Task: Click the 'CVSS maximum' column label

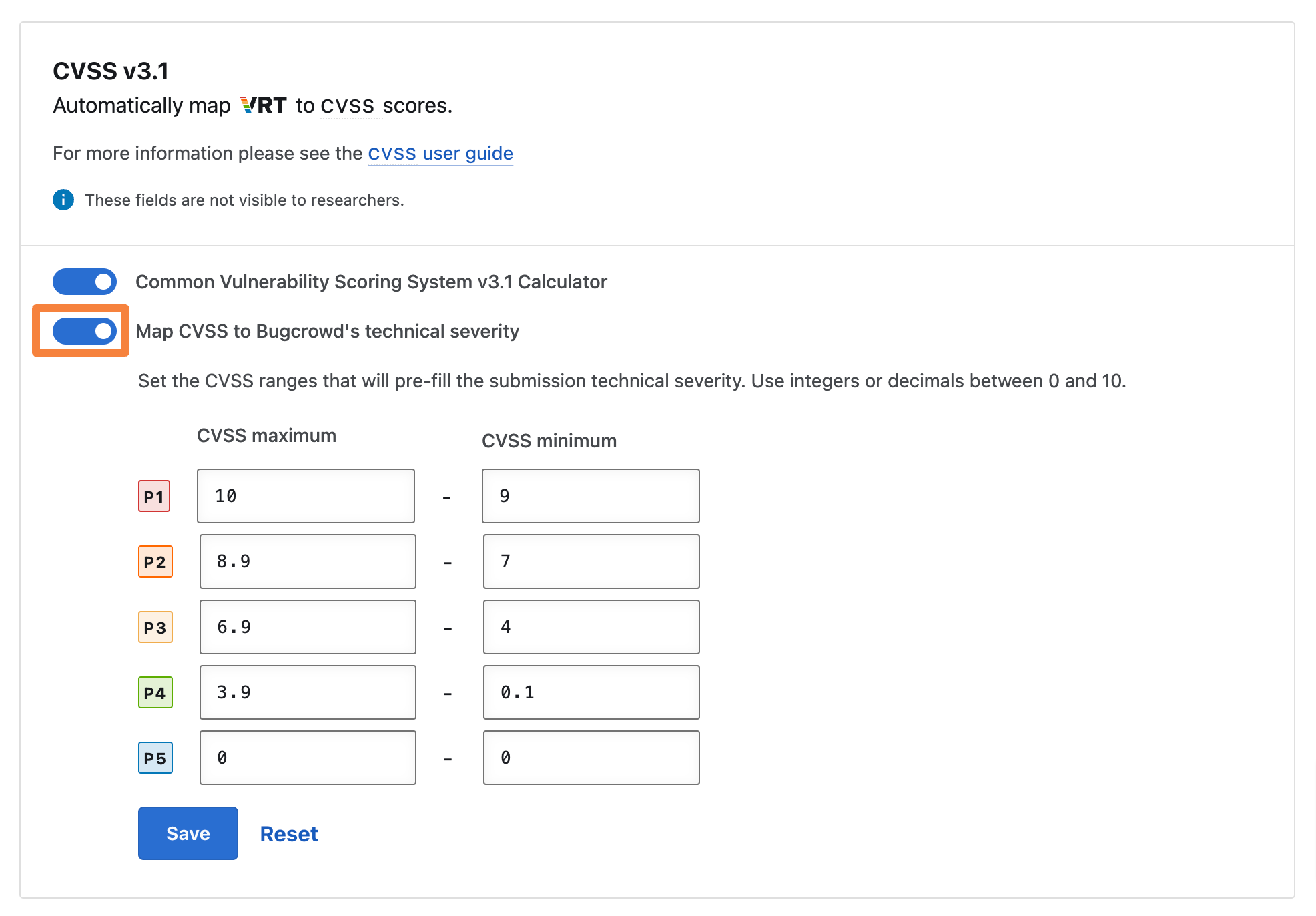Action: click(x=266, y=435)
